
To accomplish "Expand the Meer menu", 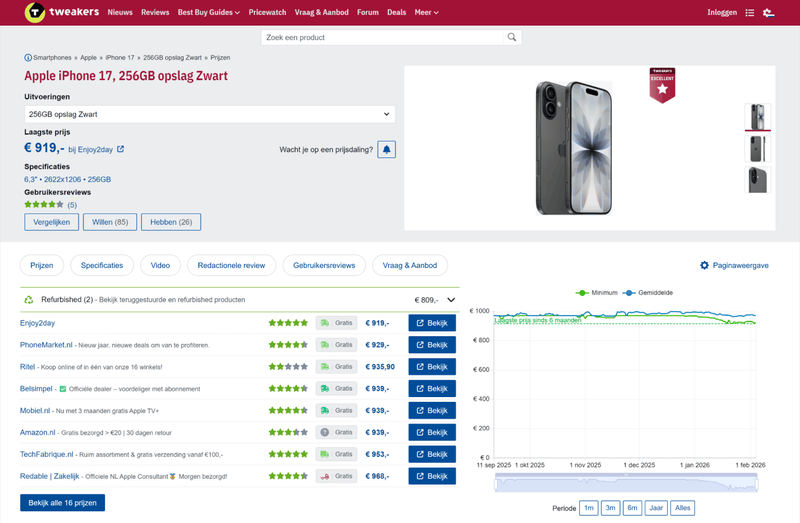I will pyautogui.click(x=427, y=12).
